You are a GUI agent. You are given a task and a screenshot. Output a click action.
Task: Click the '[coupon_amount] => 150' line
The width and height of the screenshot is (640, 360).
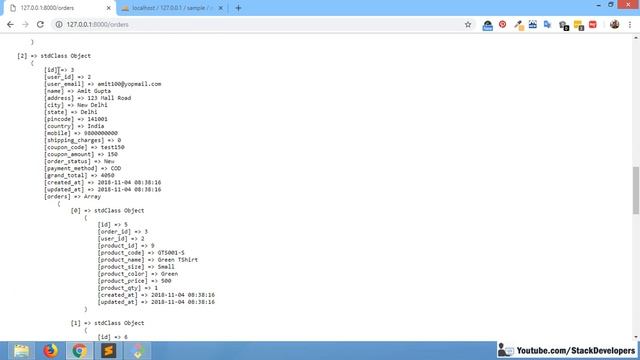tap(81, 154)
